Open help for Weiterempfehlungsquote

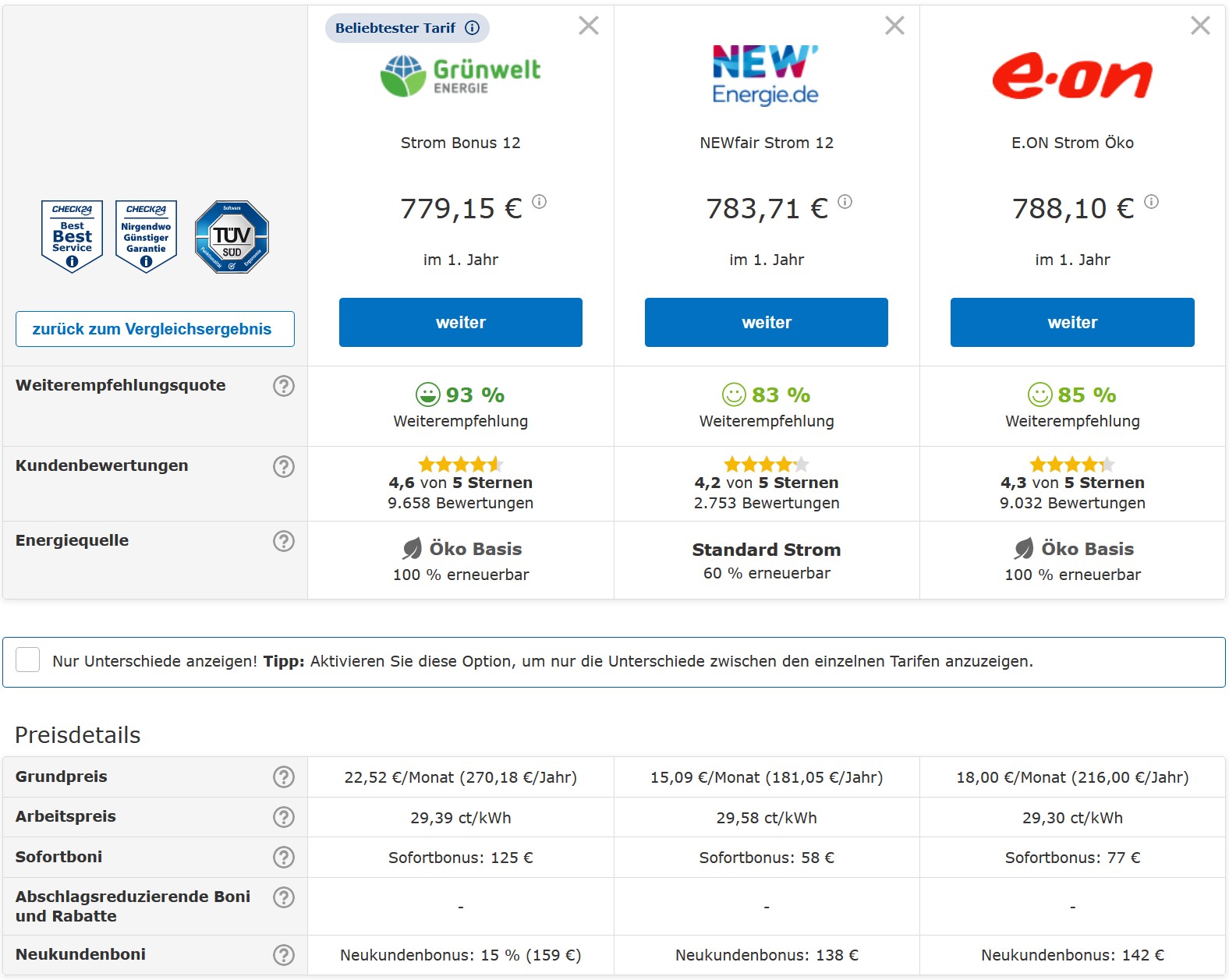point(284,386)
